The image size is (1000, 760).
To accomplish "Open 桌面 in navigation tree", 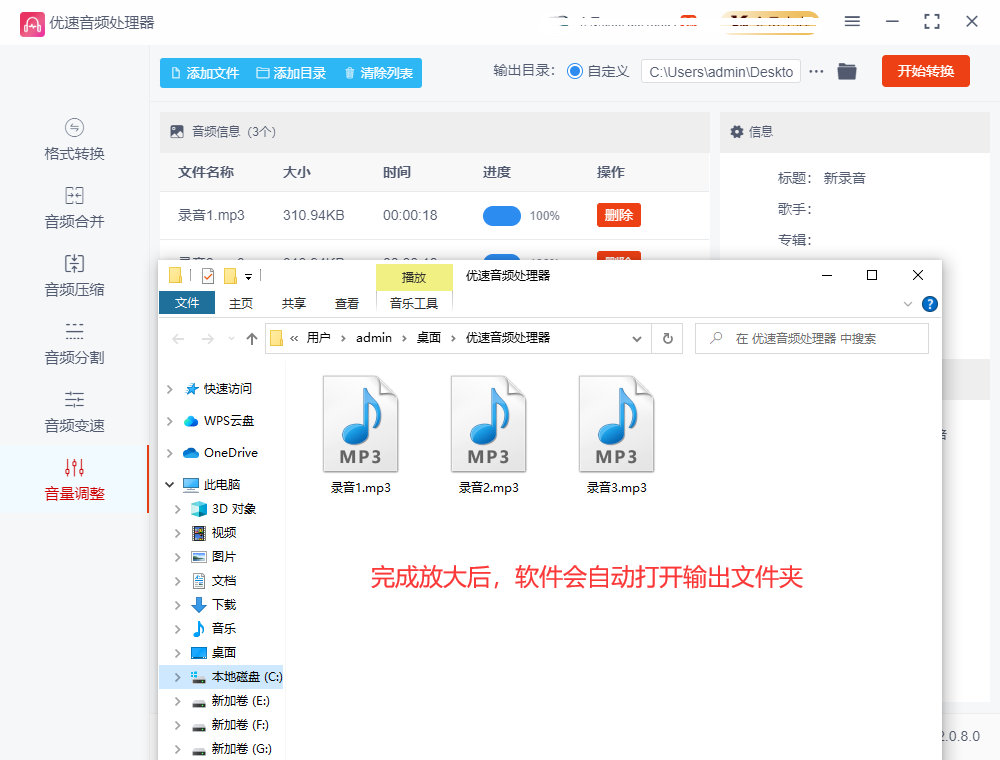I will pyautogui.click(x=214, y=653).
